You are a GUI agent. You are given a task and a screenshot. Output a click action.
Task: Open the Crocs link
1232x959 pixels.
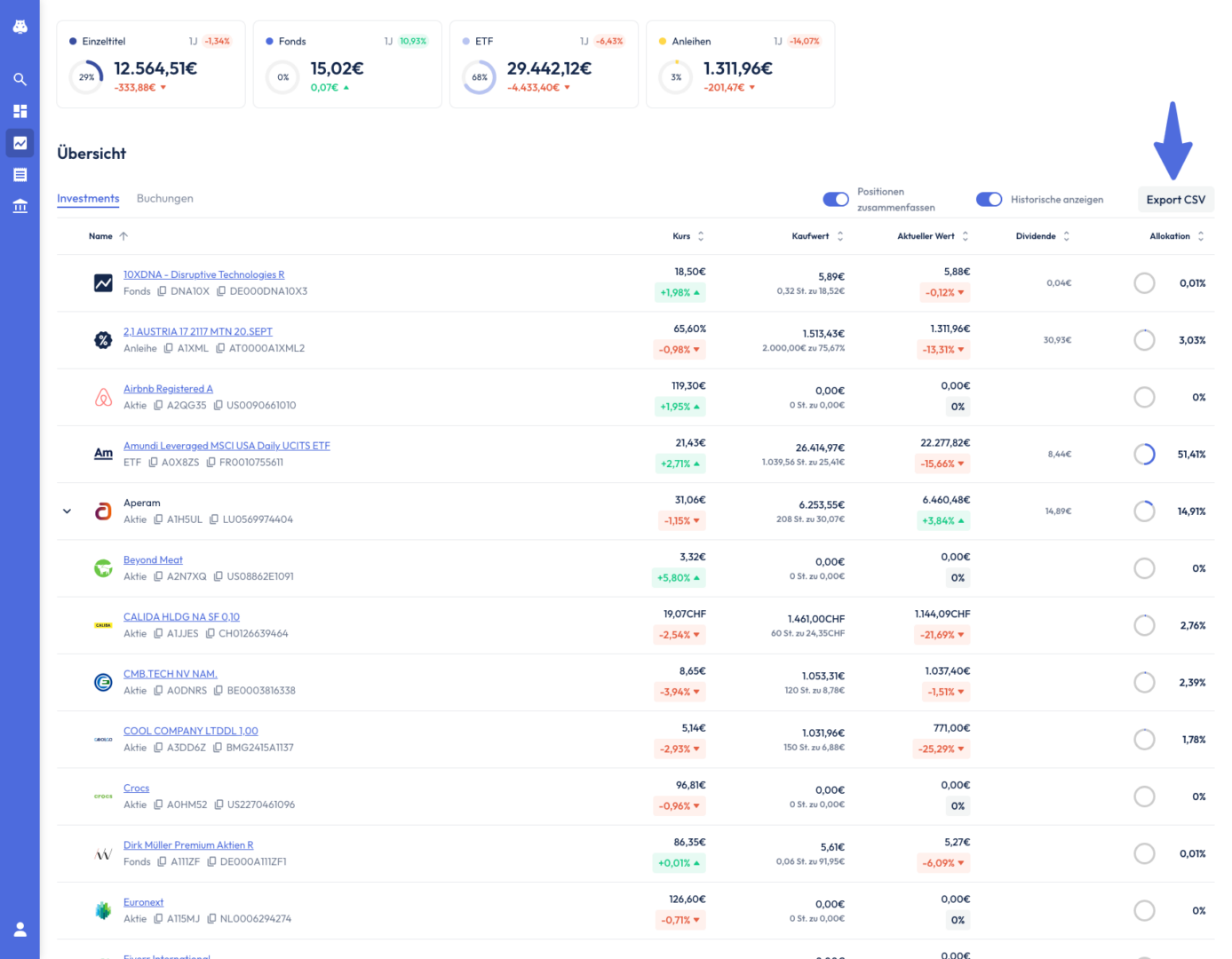[x=136, y=789]
